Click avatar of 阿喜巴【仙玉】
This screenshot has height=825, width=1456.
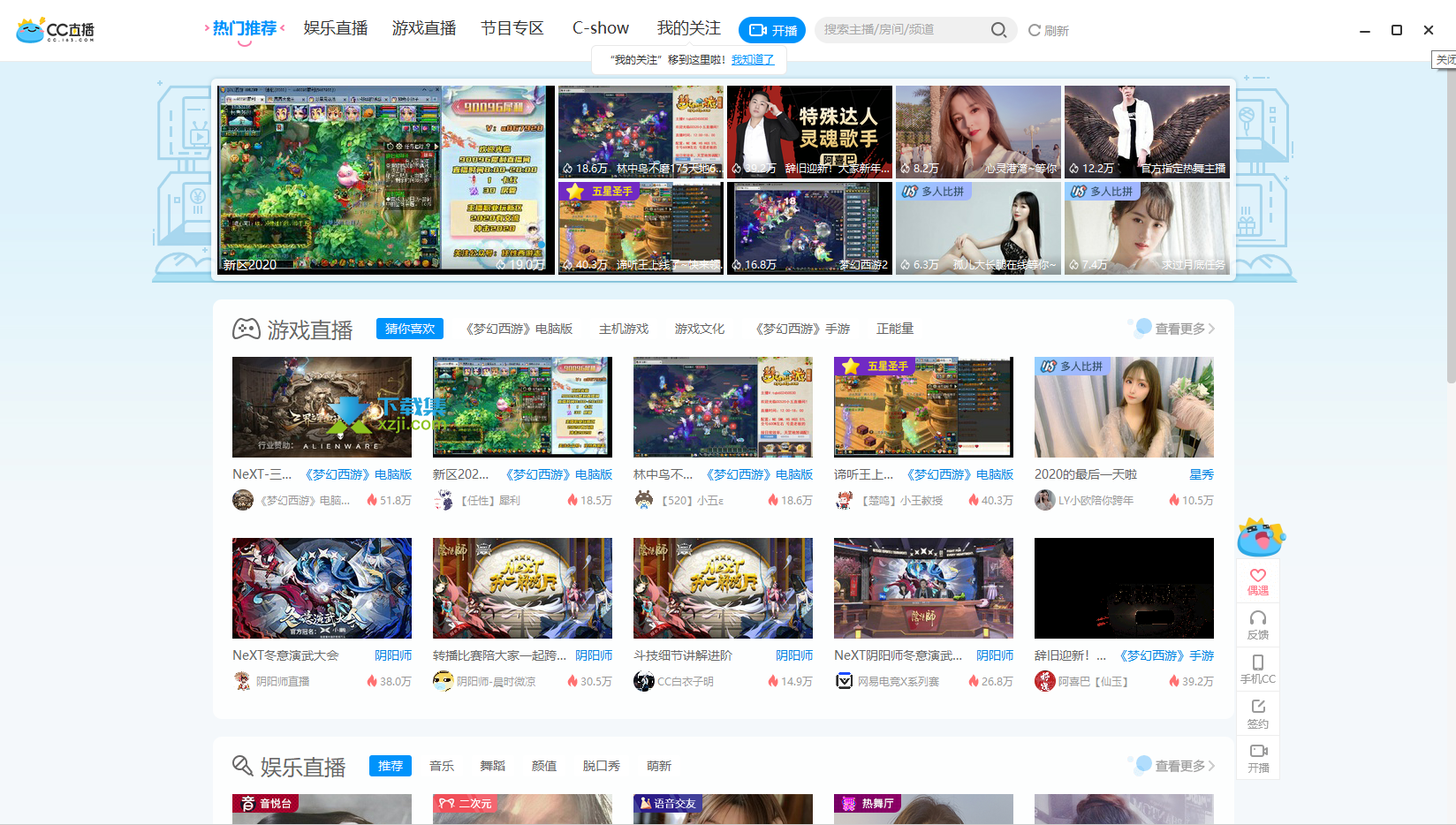tap(1044, 681)
